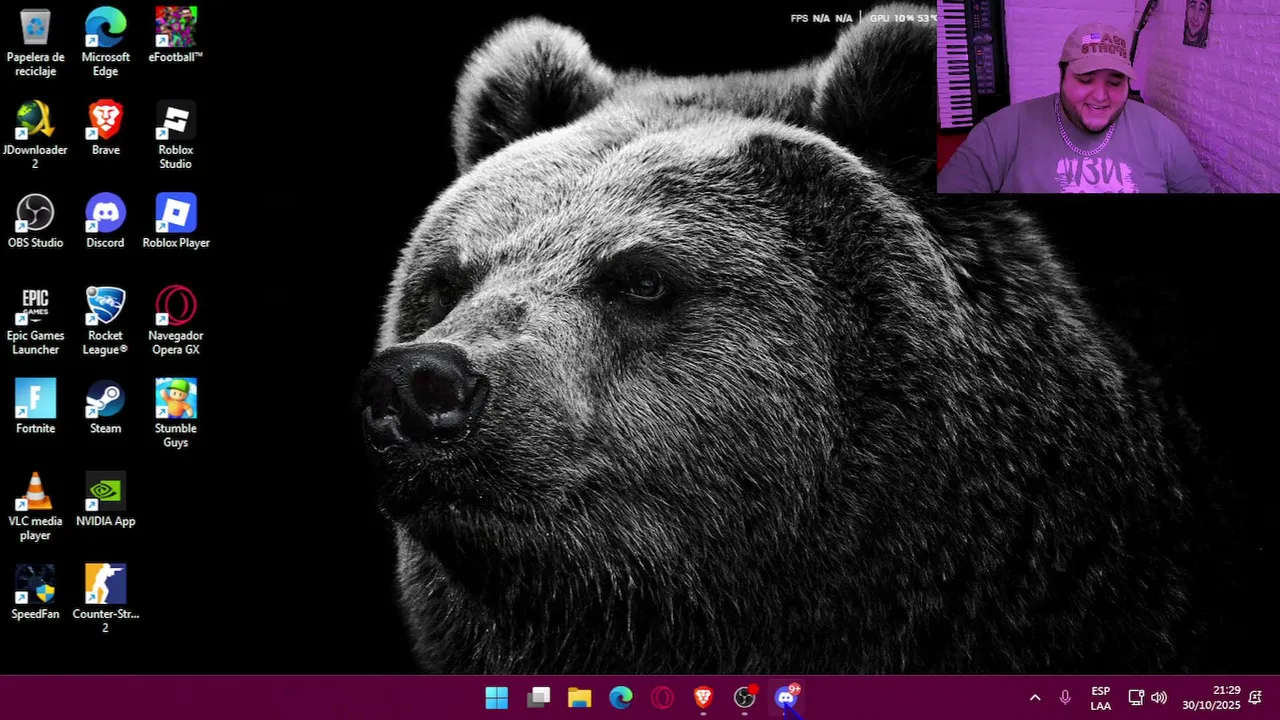Select the NVIDIA App desktop icon
The height and width of the screenshot is (720, 1280).
point(105,500)
